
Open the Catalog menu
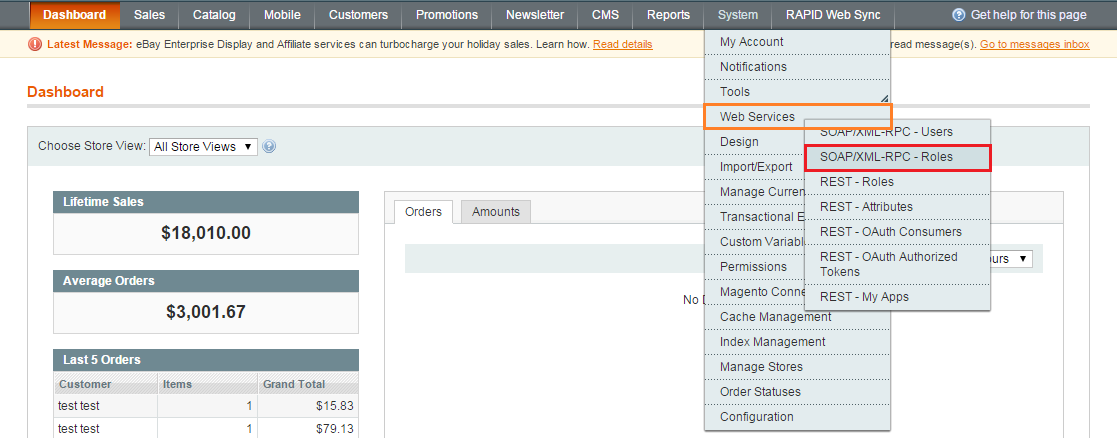[214, 15]
